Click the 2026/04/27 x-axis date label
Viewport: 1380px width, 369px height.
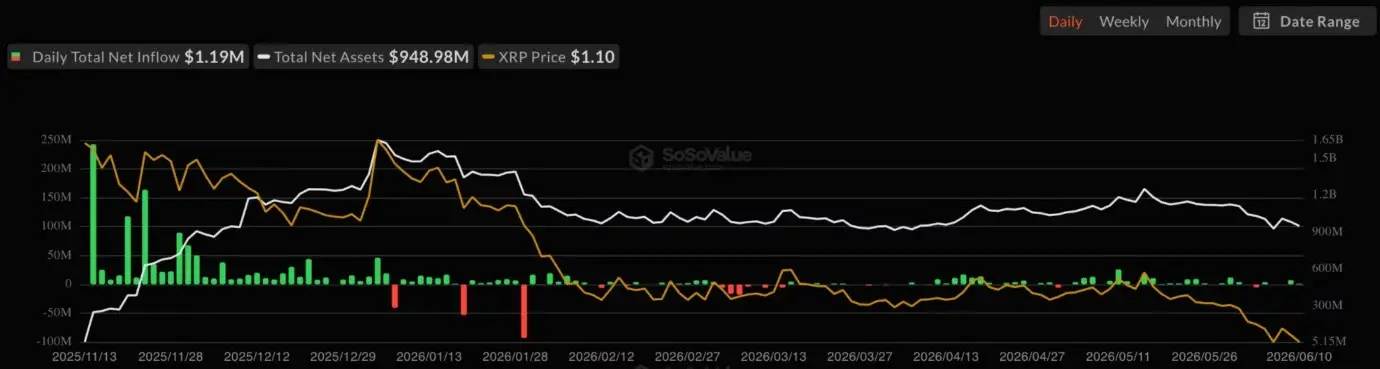pyautogui.click(x=1032, y=356)
